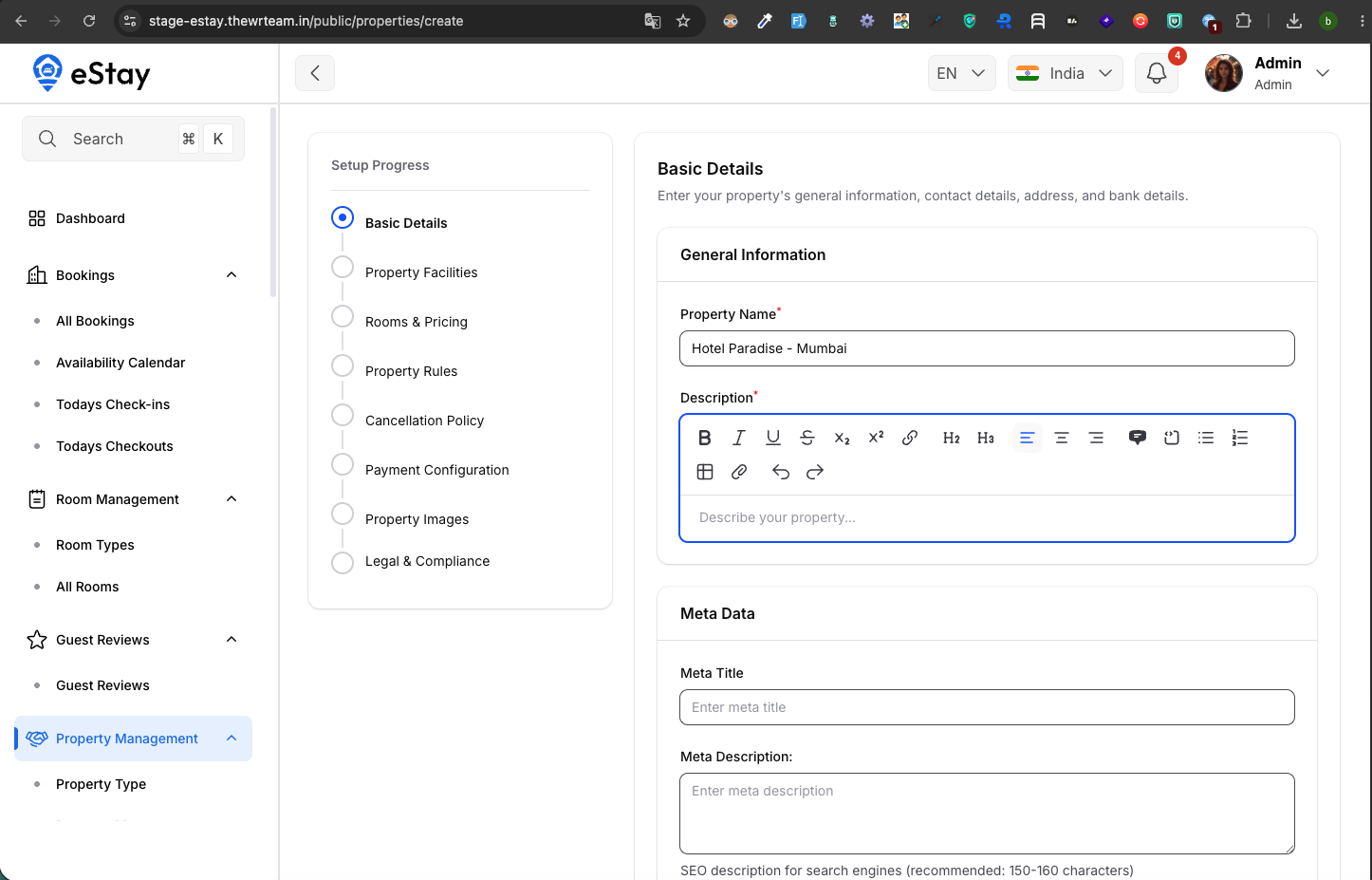Reload the page in browser
This screenshot has width=1372, height=880.
click(89, 21)
